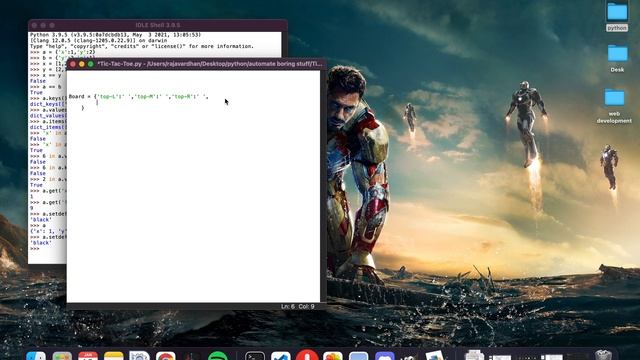
Task: Bring the IDLE Shell 3.9.5 window forward
Action: (x=158, y=25)
